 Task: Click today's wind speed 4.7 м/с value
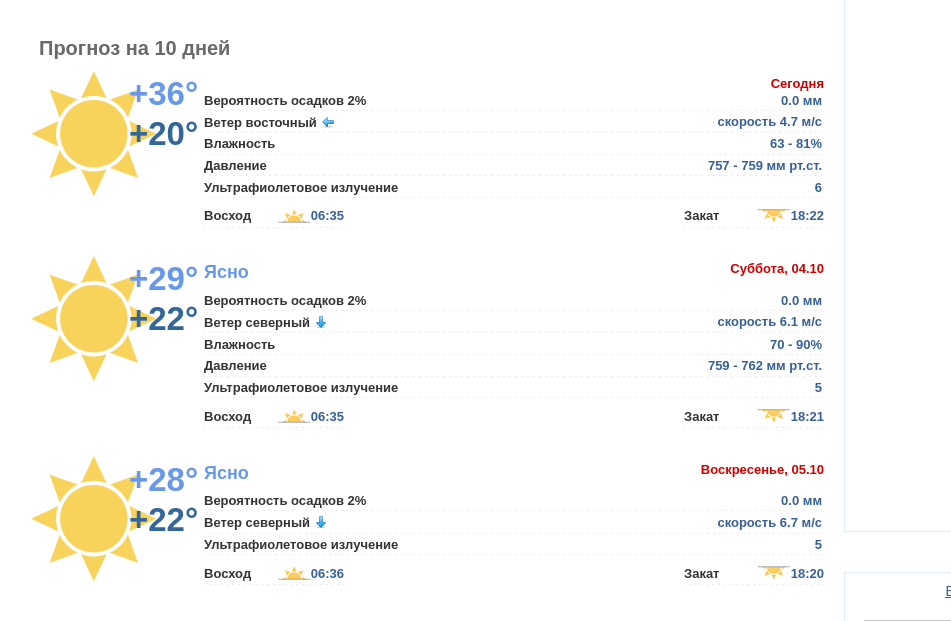769,122
